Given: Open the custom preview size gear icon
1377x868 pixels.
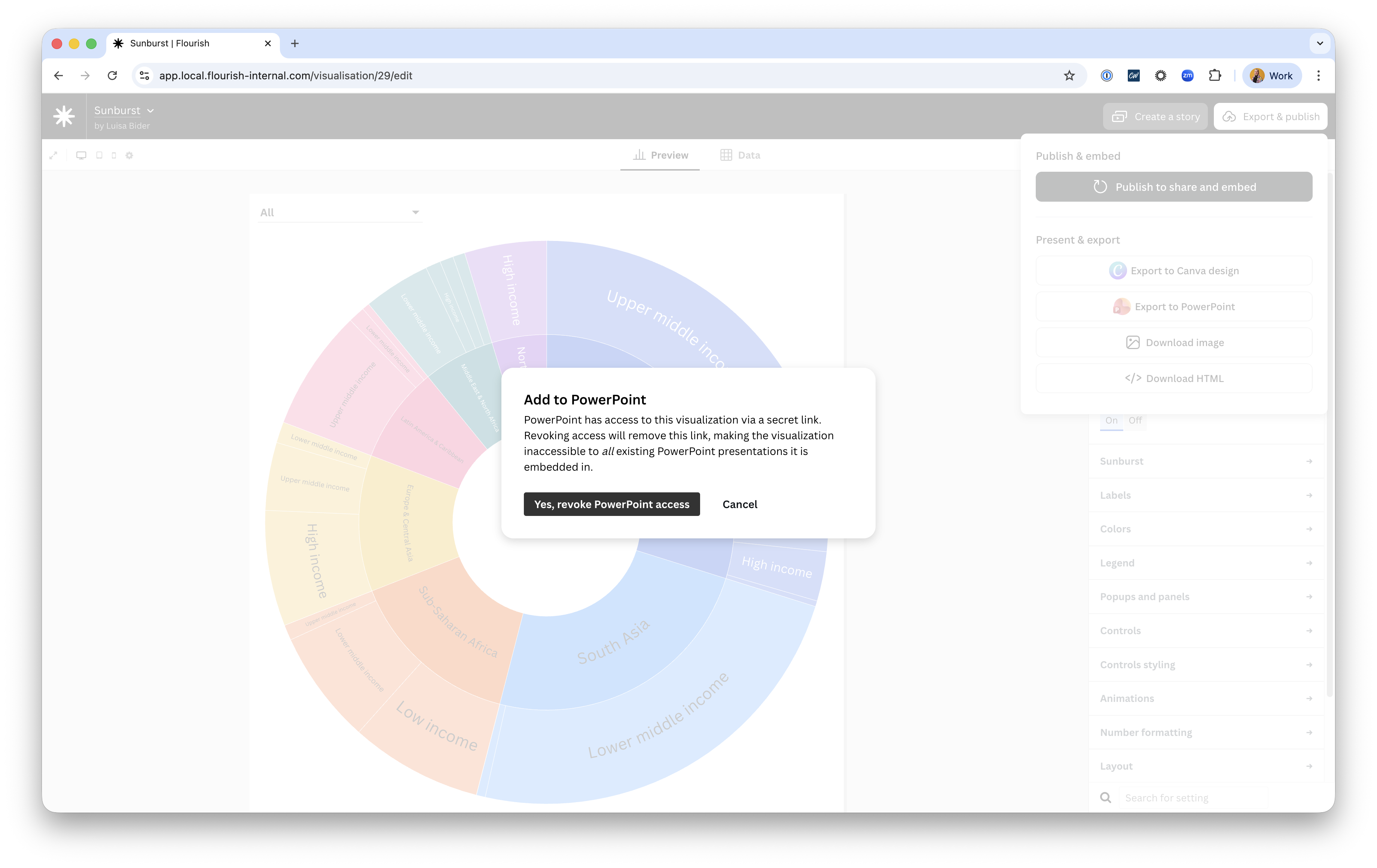Looking at the screenshot, I should (129, 156).
